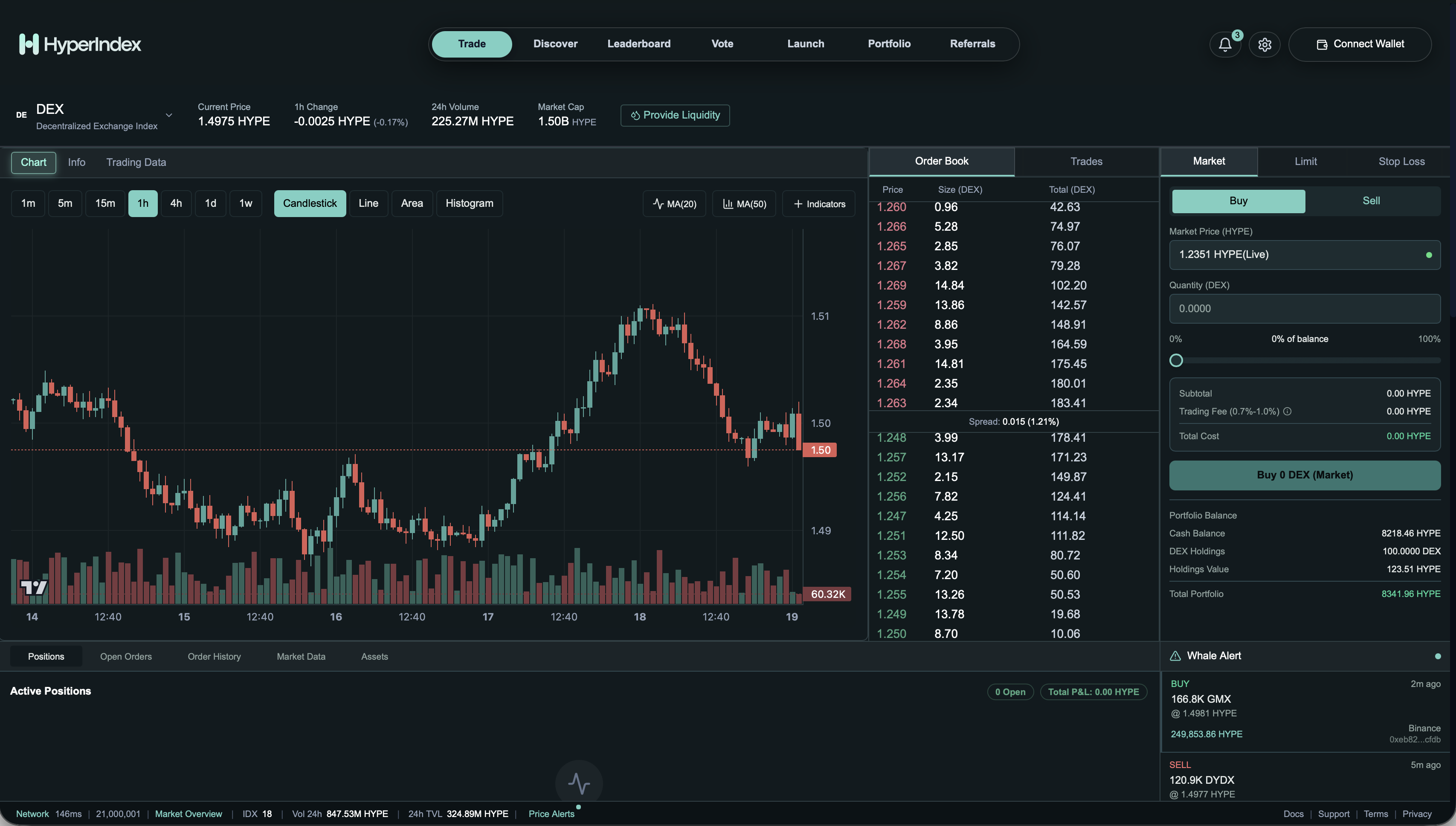Viewport: 1456px width, 826px height.
Task: Switch to the Trades tab
Action: (1086, 161)
